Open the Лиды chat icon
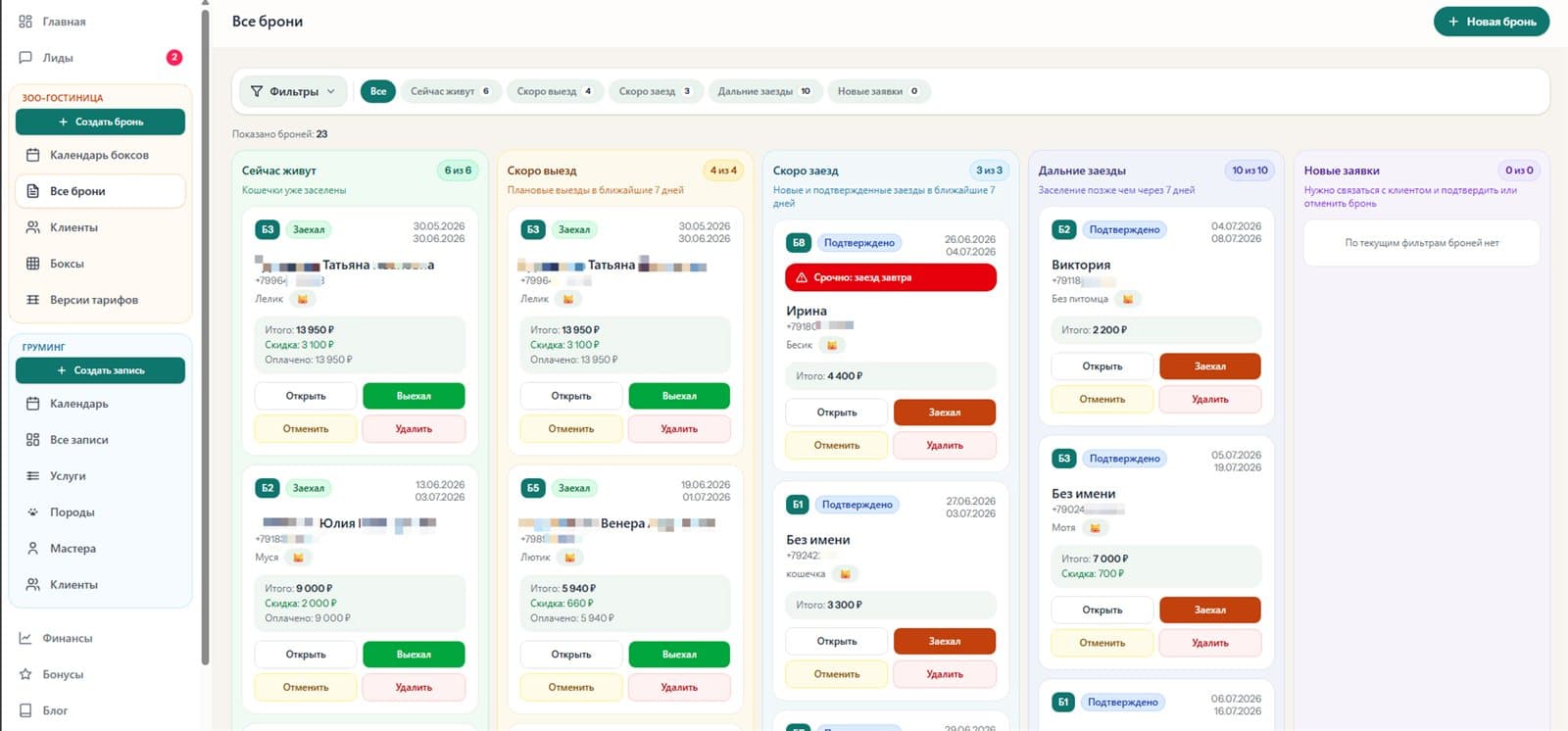The image size is (1568, 731). tap(25, 58)
